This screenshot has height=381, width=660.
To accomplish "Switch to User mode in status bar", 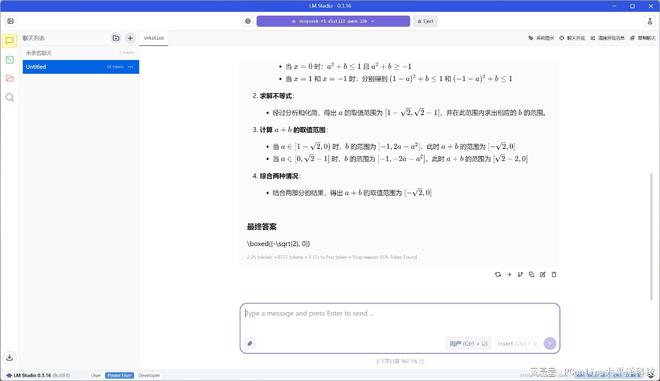I will [96, 375].
